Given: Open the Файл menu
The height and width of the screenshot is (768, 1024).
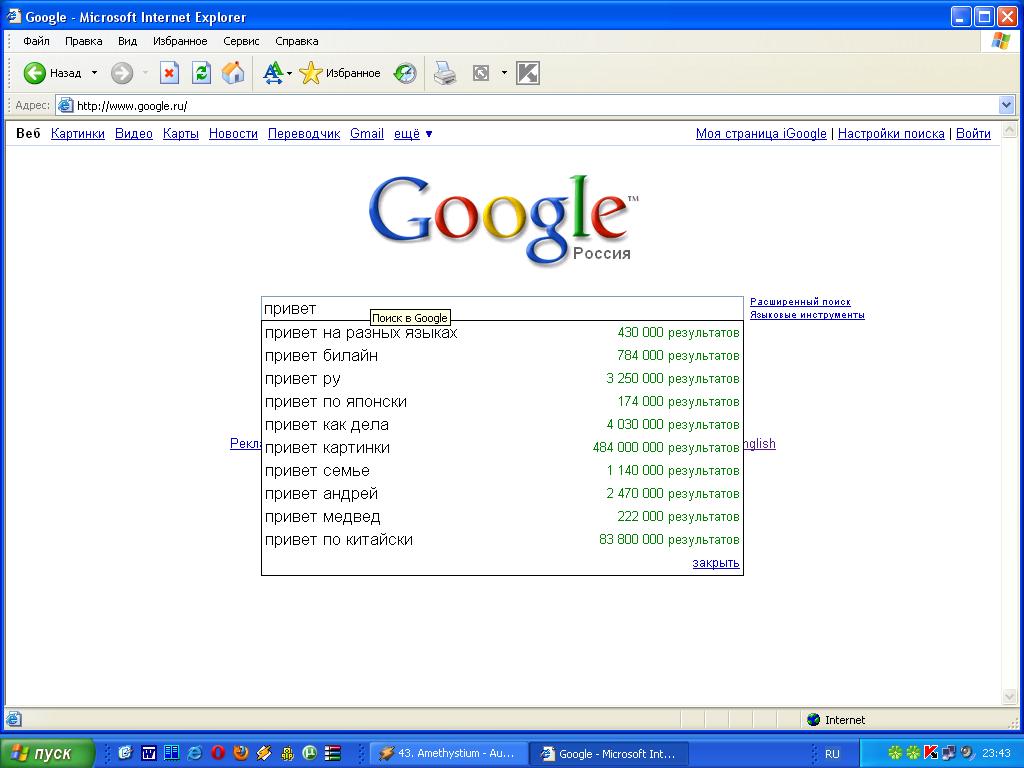Looking at the screenshot, I should [x=37, y=41].
